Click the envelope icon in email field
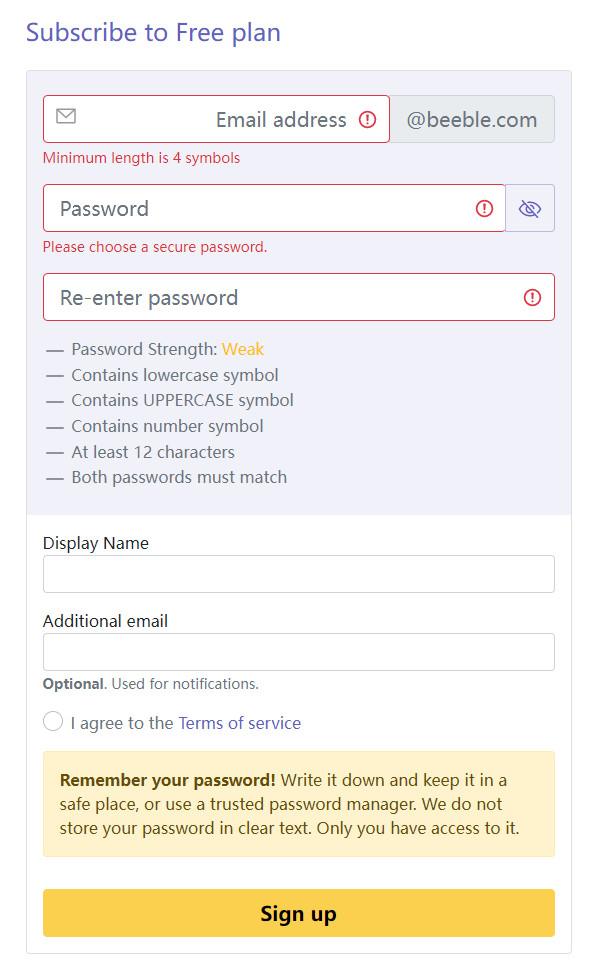 [x=66, y=116]
